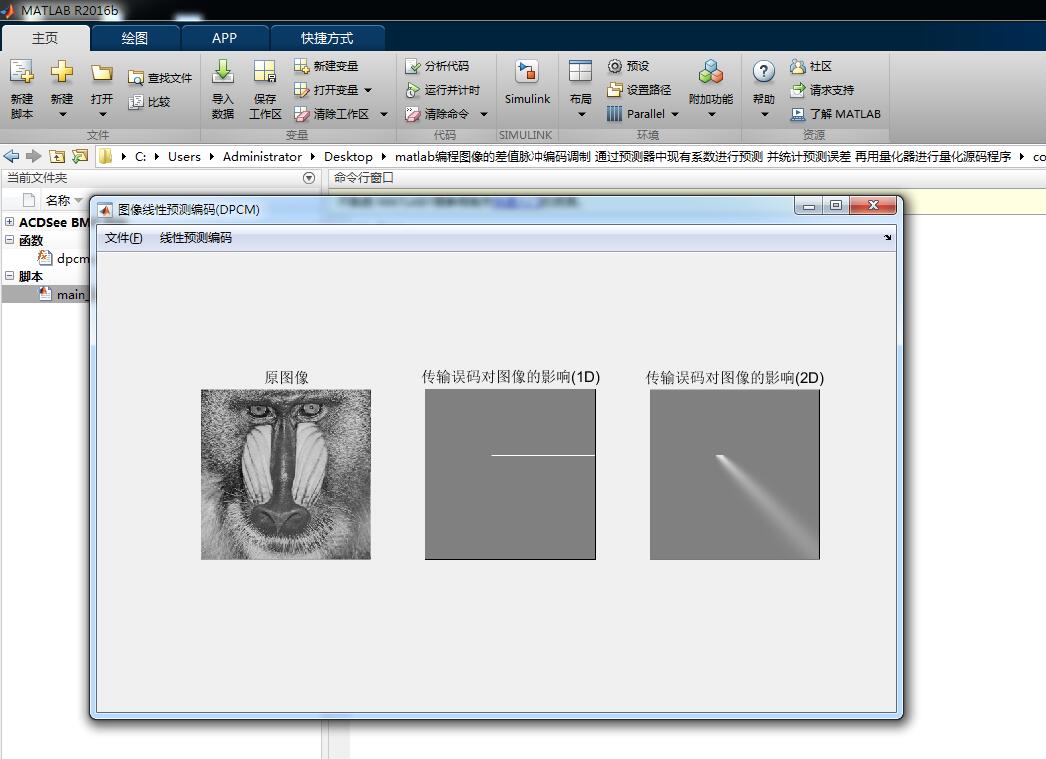Click the New Script (新建脚本) icon
Screen dimensions: 1046x759
tap(21, 71)
